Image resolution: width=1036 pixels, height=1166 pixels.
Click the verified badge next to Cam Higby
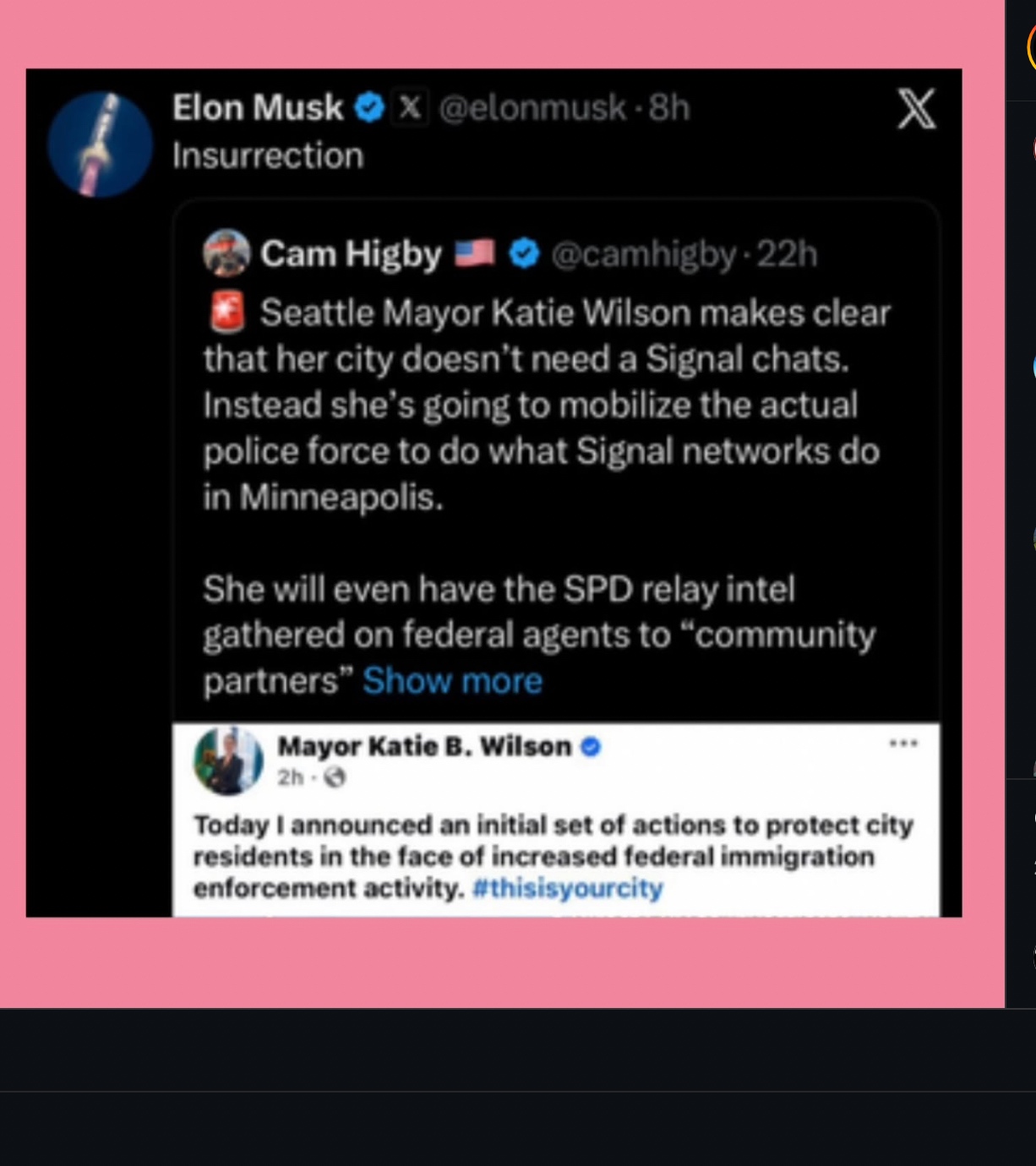524,253
